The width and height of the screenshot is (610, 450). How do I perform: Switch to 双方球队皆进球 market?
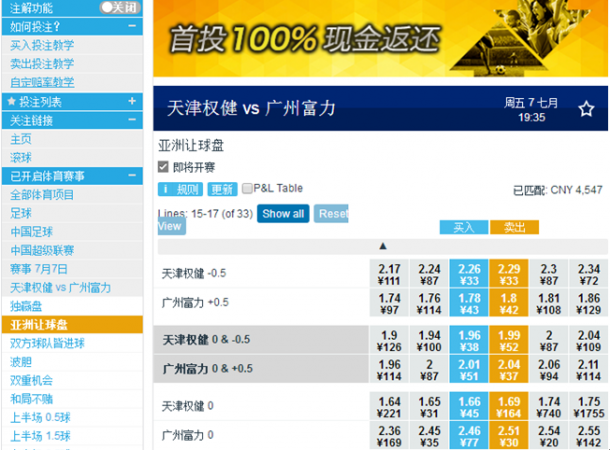point(47,343)
